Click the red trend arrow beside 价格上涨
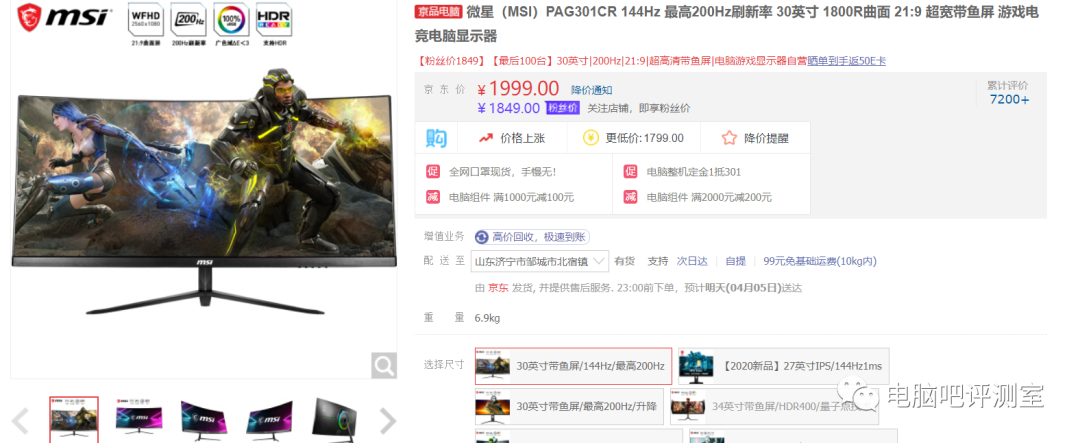1080x443 pixels. (486, 138)
